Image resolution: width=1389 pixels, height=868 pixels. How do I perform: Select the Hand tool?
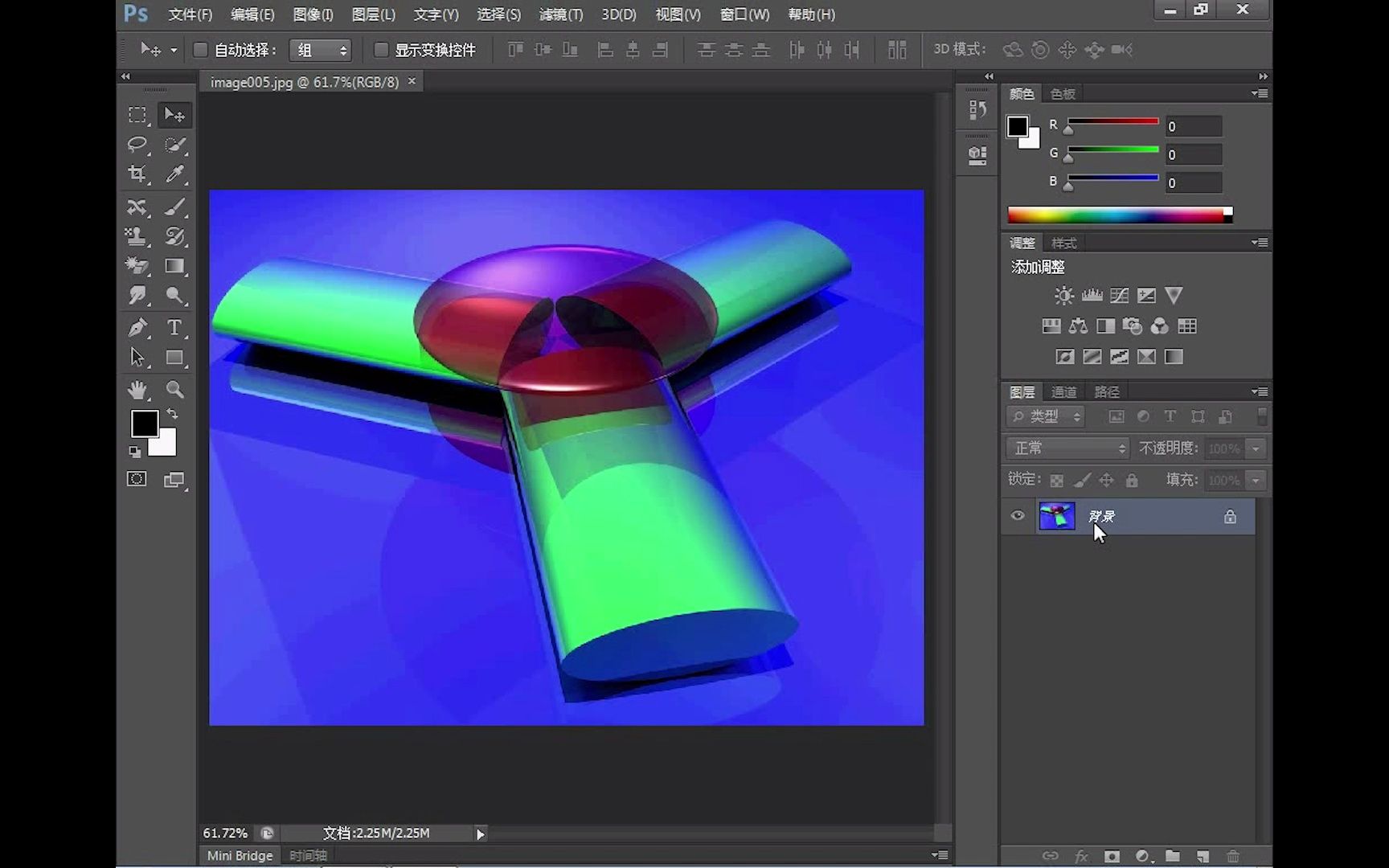point(137,390)
